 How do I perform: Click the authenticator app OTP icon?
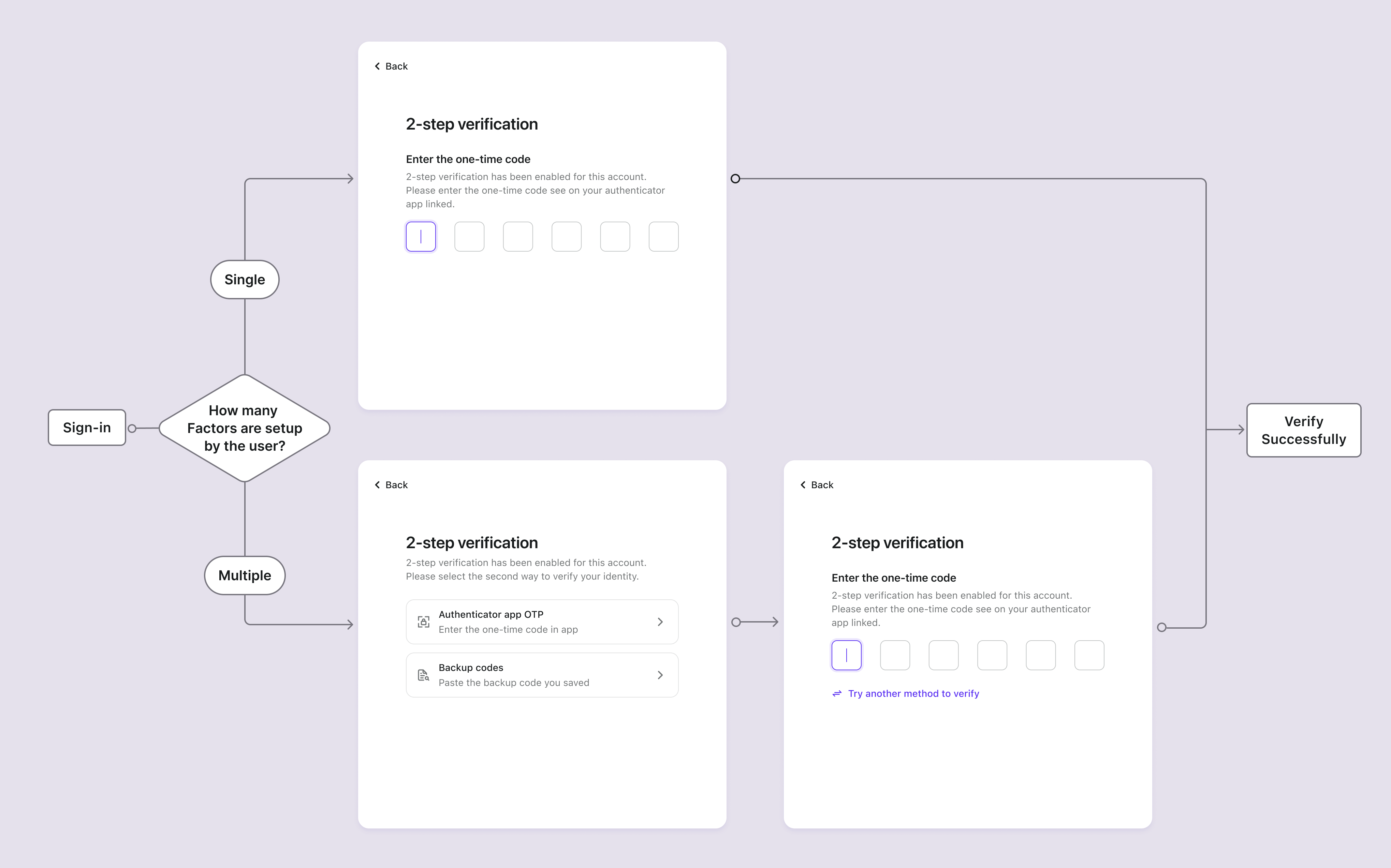point(424,621)
